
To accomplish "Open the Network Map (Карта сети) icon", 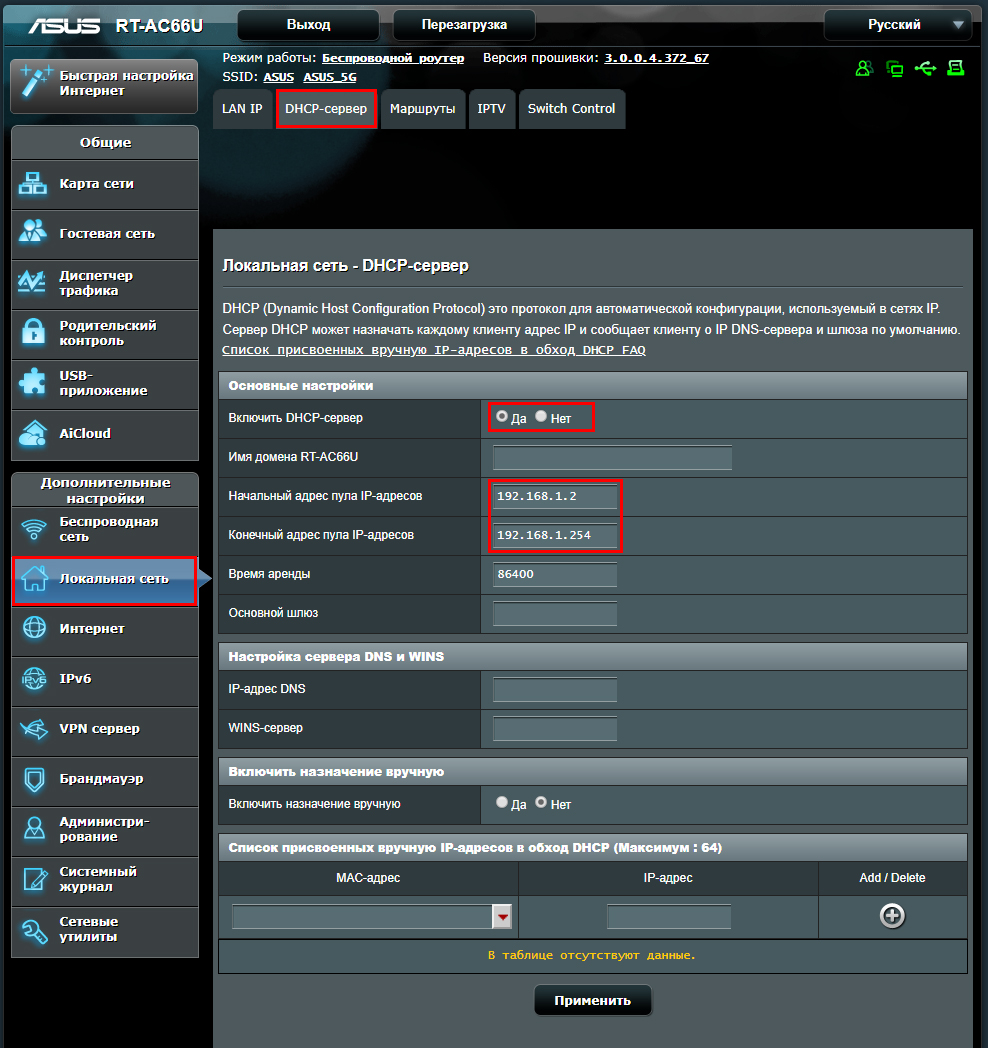I will click(x=33, y=184).
